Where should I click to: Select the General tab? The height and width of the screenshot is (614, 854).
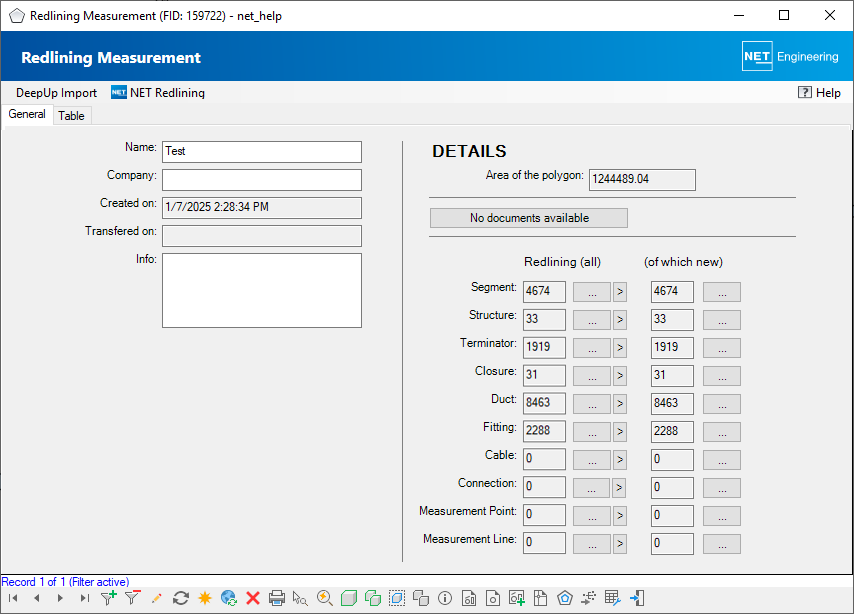[27, 114]
